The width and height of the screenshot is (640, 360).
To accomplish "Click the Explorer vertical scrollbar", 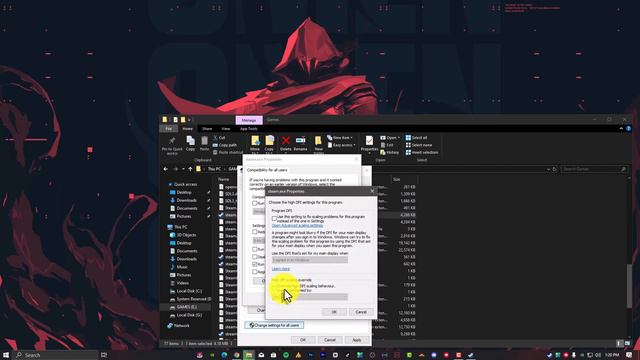I will click(x=629, y=286).
